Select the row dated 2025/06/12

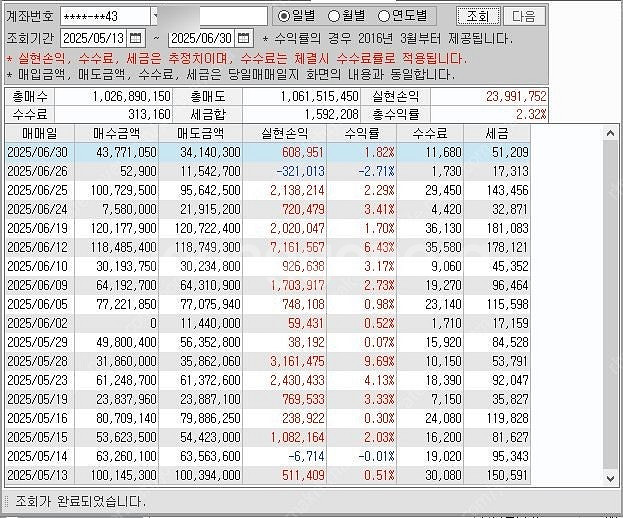[x=268, y=247]
